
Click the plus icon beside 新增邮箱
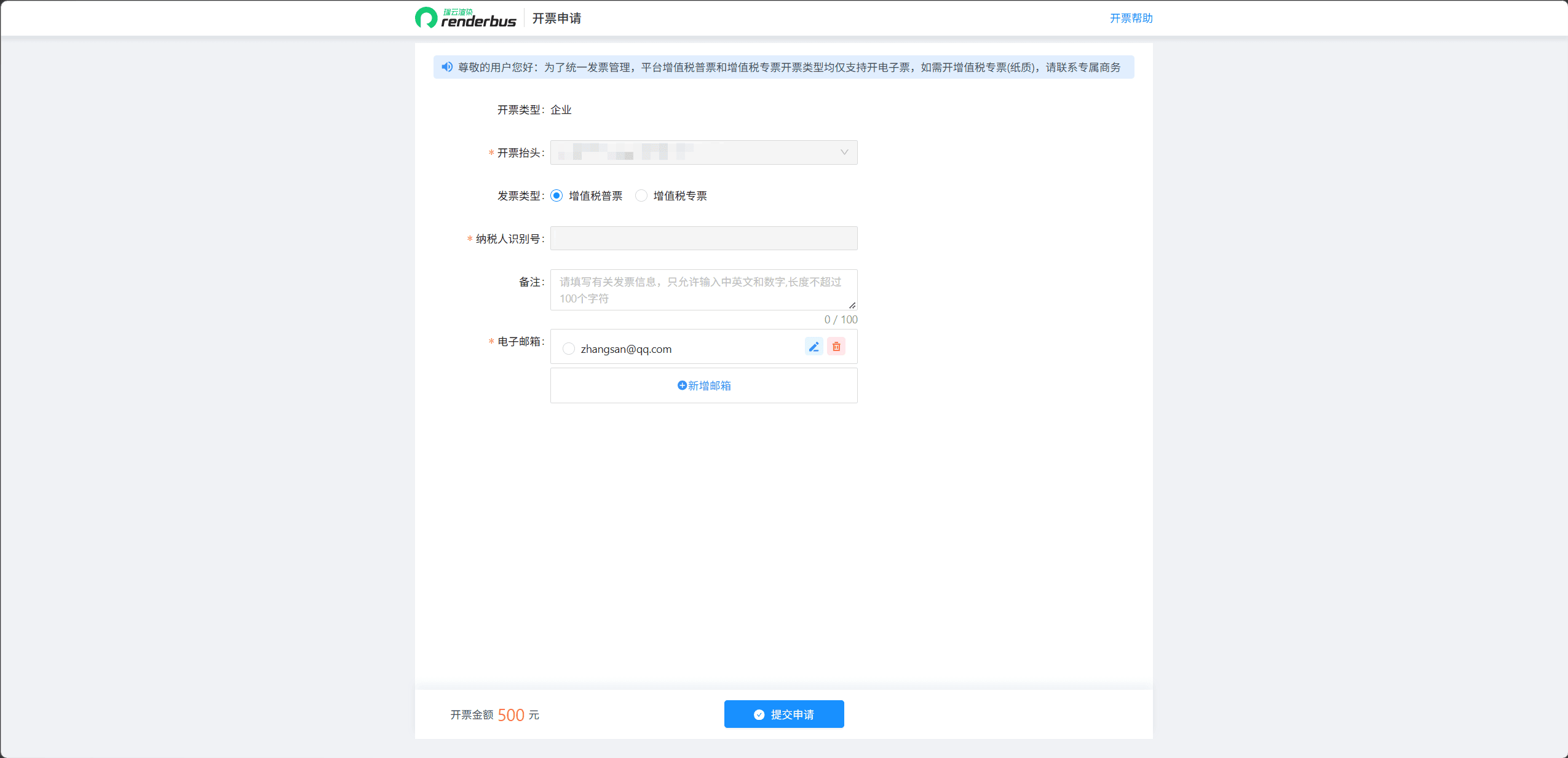(682, 385)
